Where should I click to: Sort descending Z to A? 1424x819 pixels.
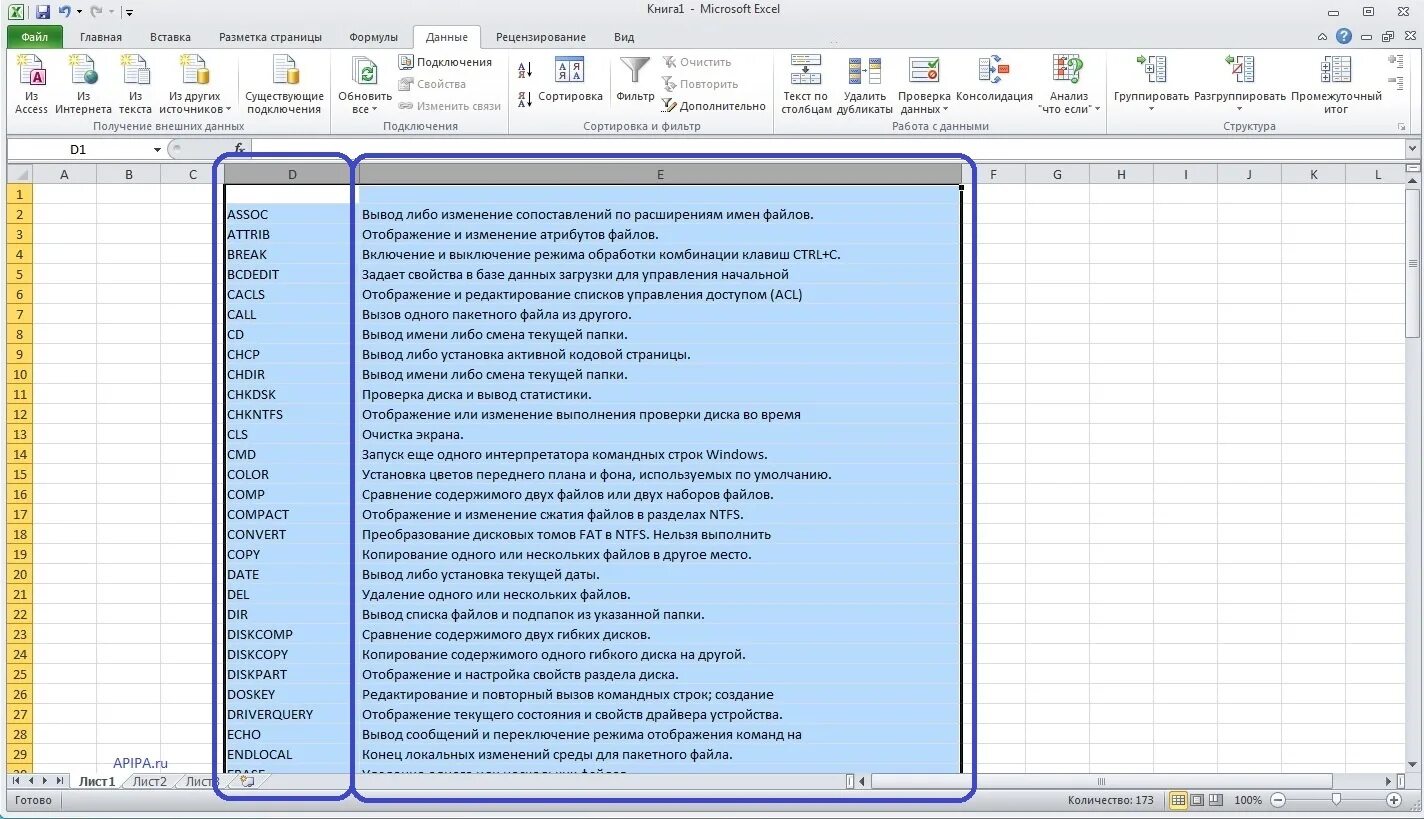[x=525, y=99]
